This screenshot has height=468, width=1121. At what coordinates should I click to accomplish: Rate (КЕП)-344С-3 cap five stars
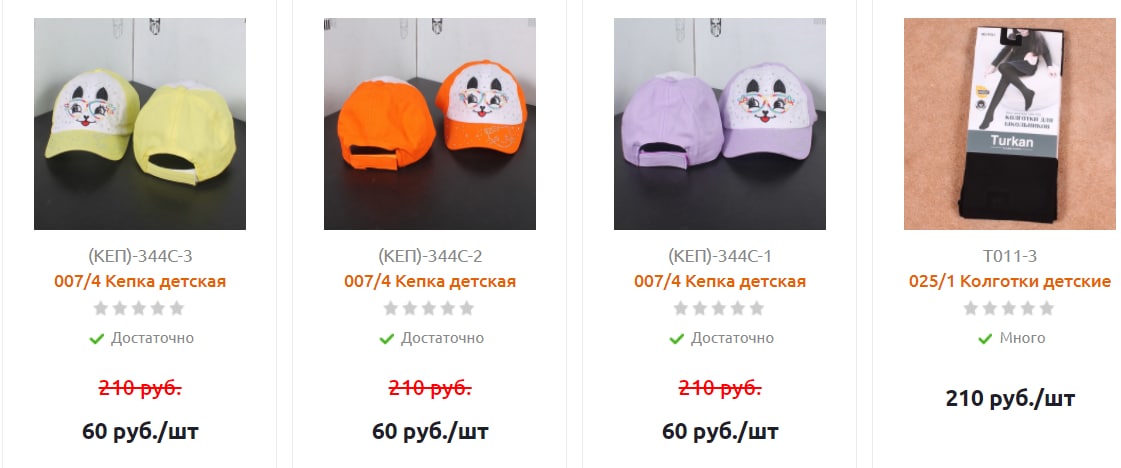[x=177, y=309]
